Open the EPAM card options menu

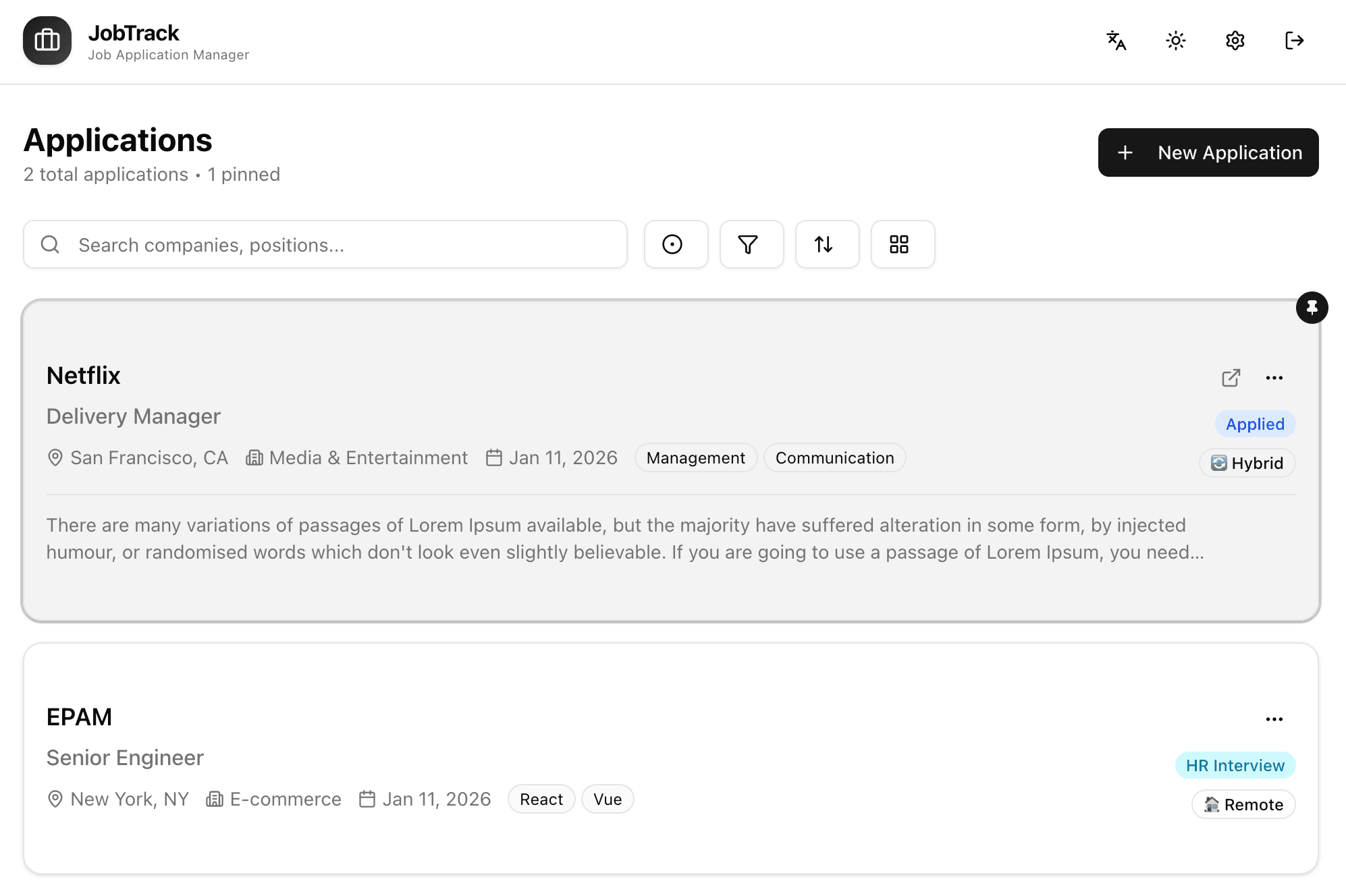coord(1274,719)
